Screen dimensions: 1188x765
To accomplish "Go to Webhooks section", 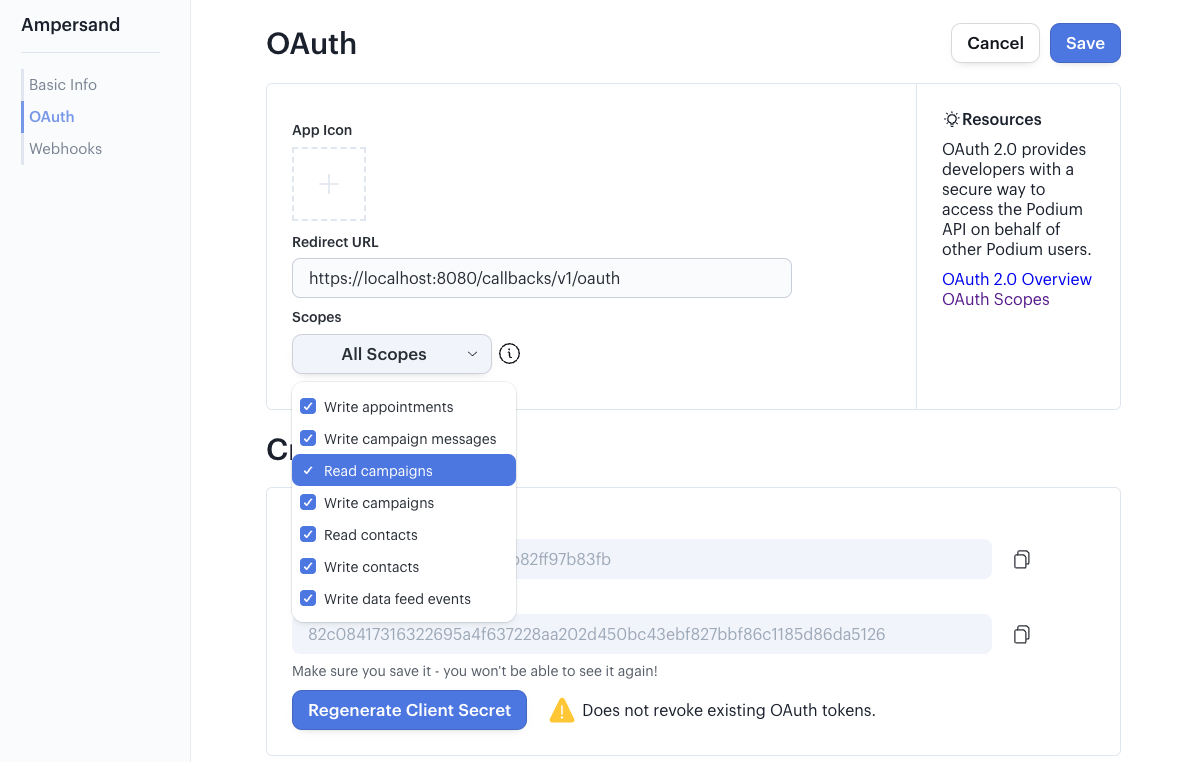I will point(65,148).
